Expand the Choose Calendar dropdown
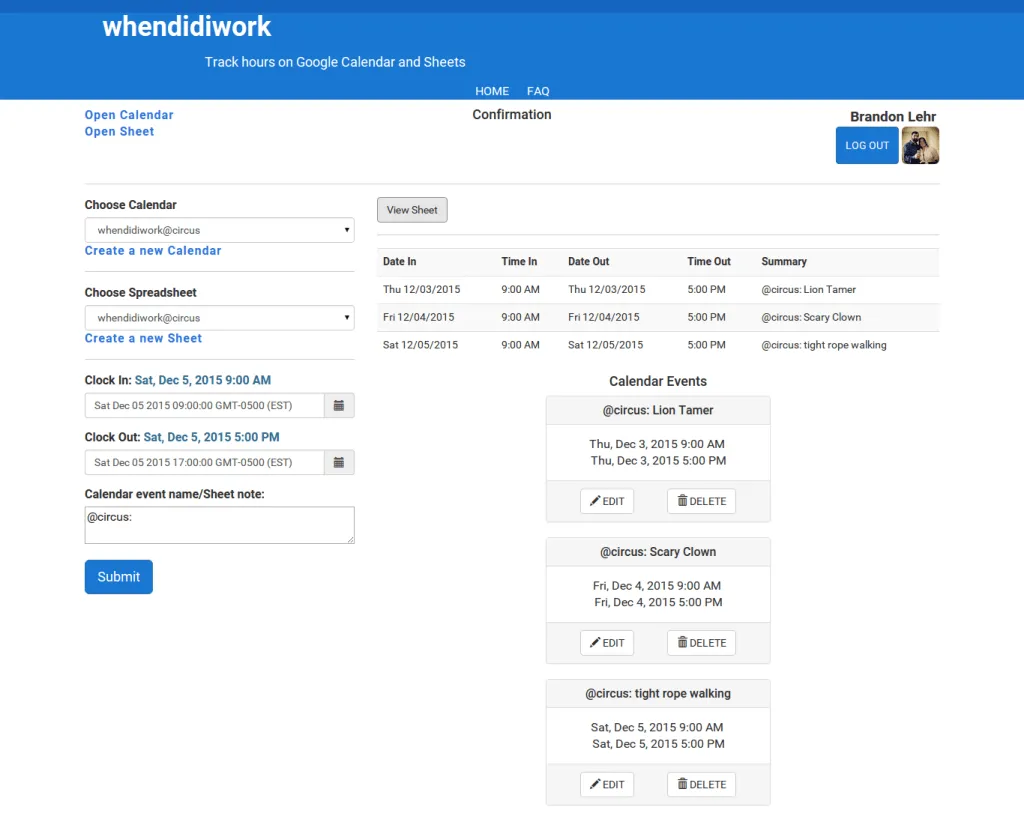Image resolution: width=1024 pixels, height=819 pixels. pos(219,230)
